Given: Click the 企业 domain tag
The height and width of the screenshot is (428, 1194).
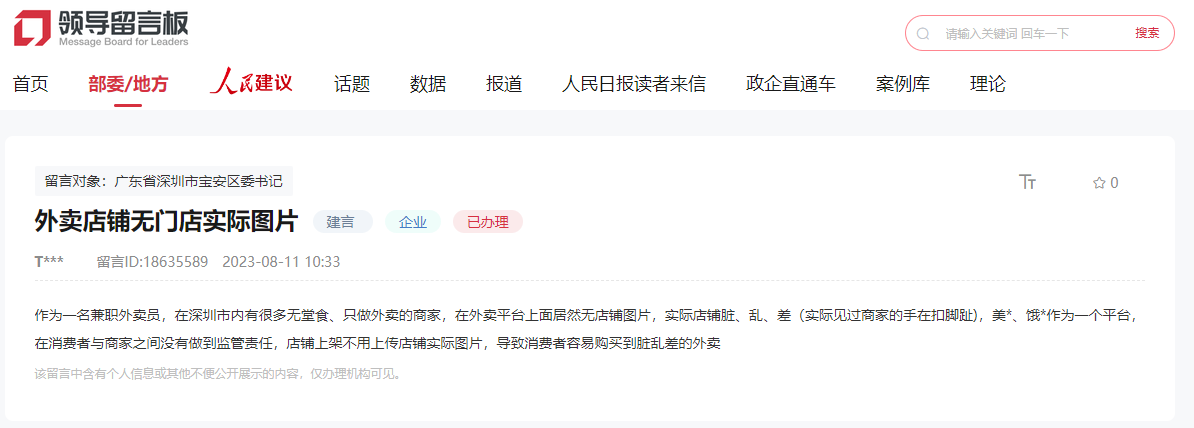Looking at the screenshot, I should [x=413, y=222].
